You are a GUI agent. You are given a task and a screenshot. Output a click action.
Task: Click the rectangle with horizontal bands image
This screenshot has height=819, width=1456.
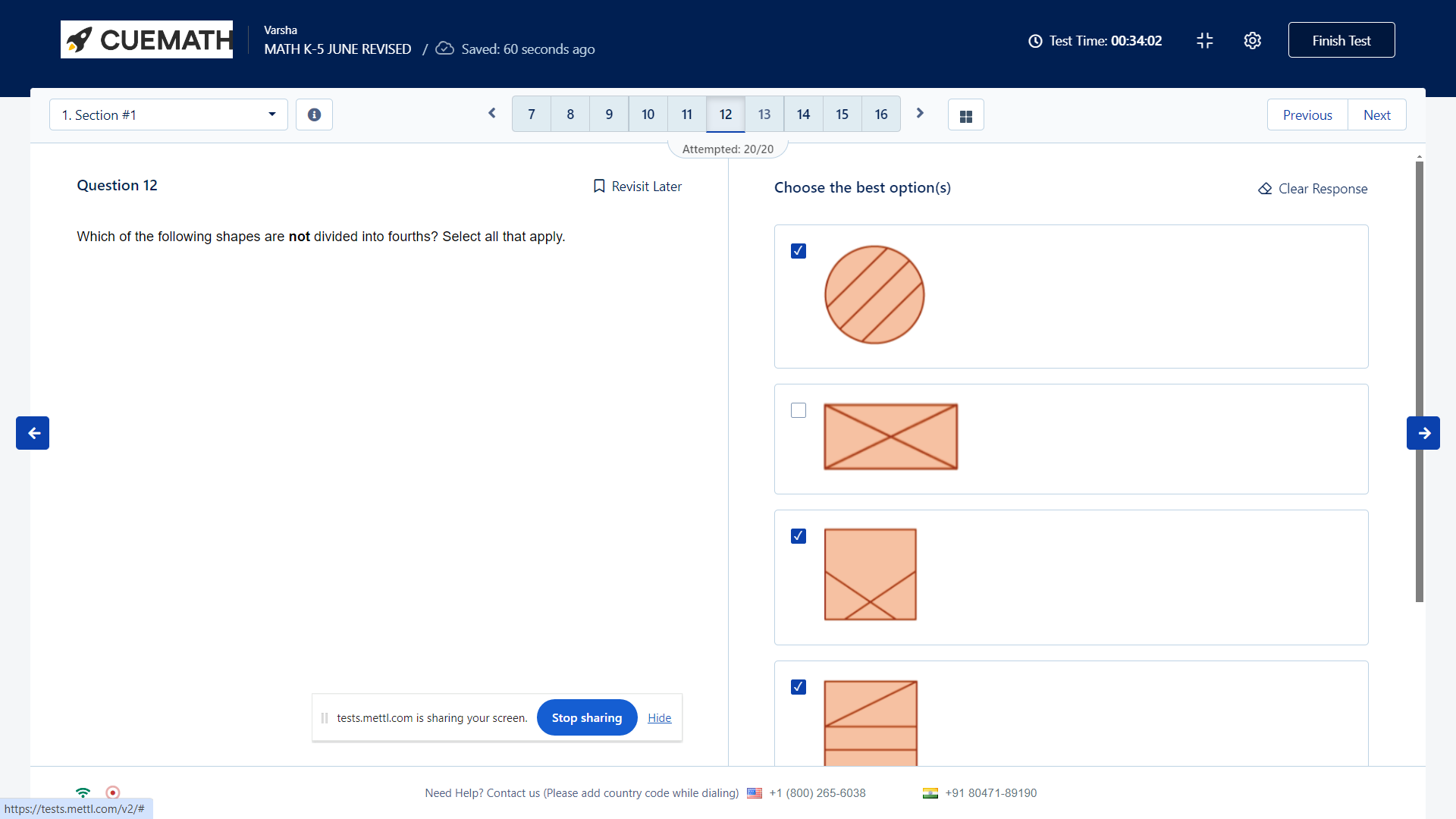pos(871,723)
